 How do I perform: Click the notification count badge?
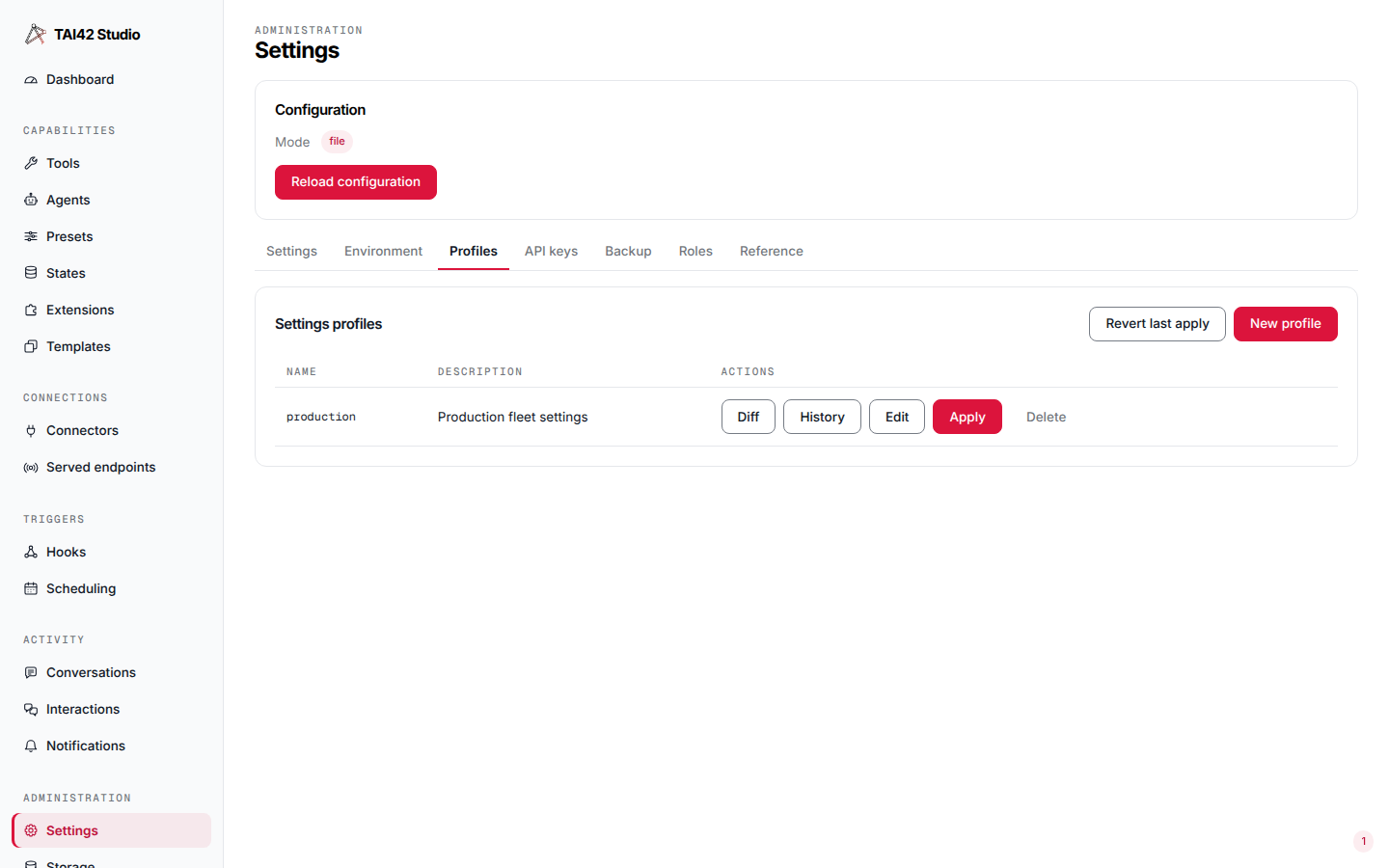pyautogui.click(x=1363, y=841)
